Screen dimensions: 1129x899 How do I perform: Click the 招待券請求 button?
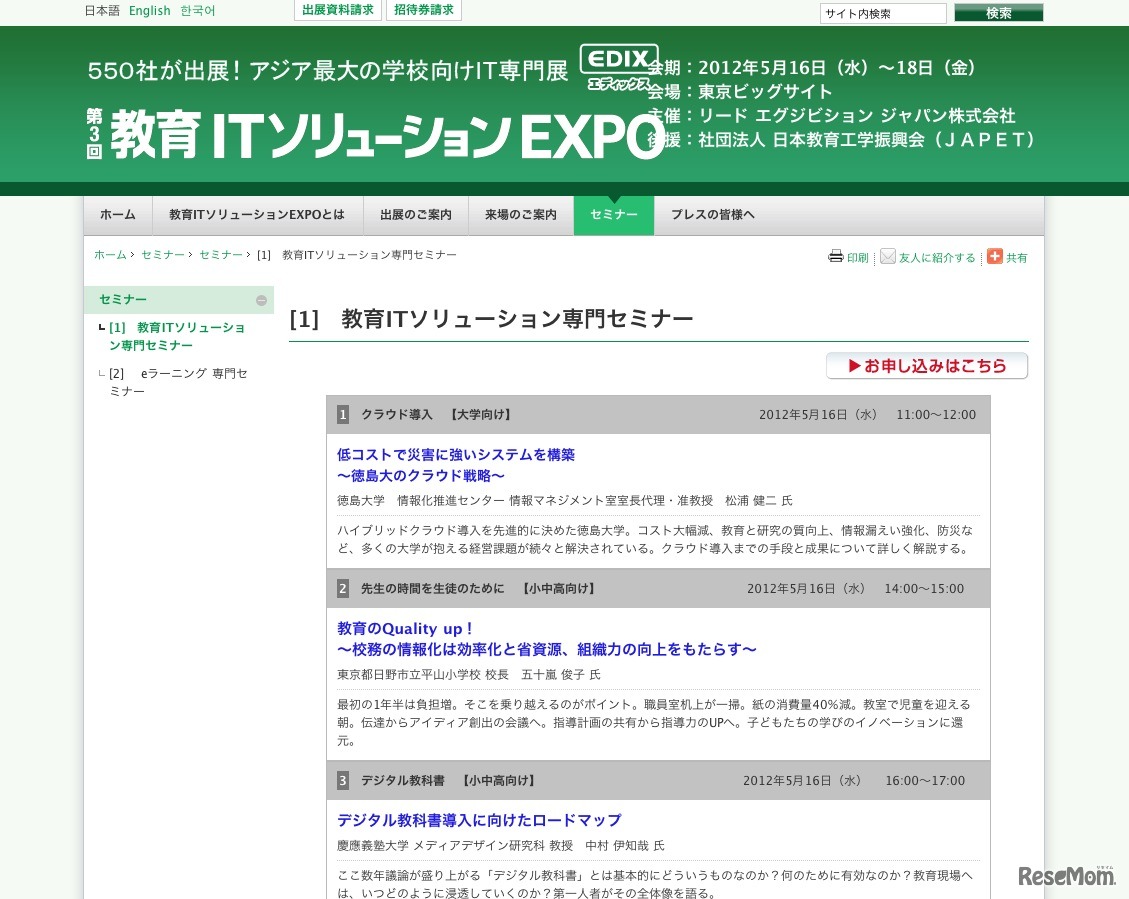[424, 10]
